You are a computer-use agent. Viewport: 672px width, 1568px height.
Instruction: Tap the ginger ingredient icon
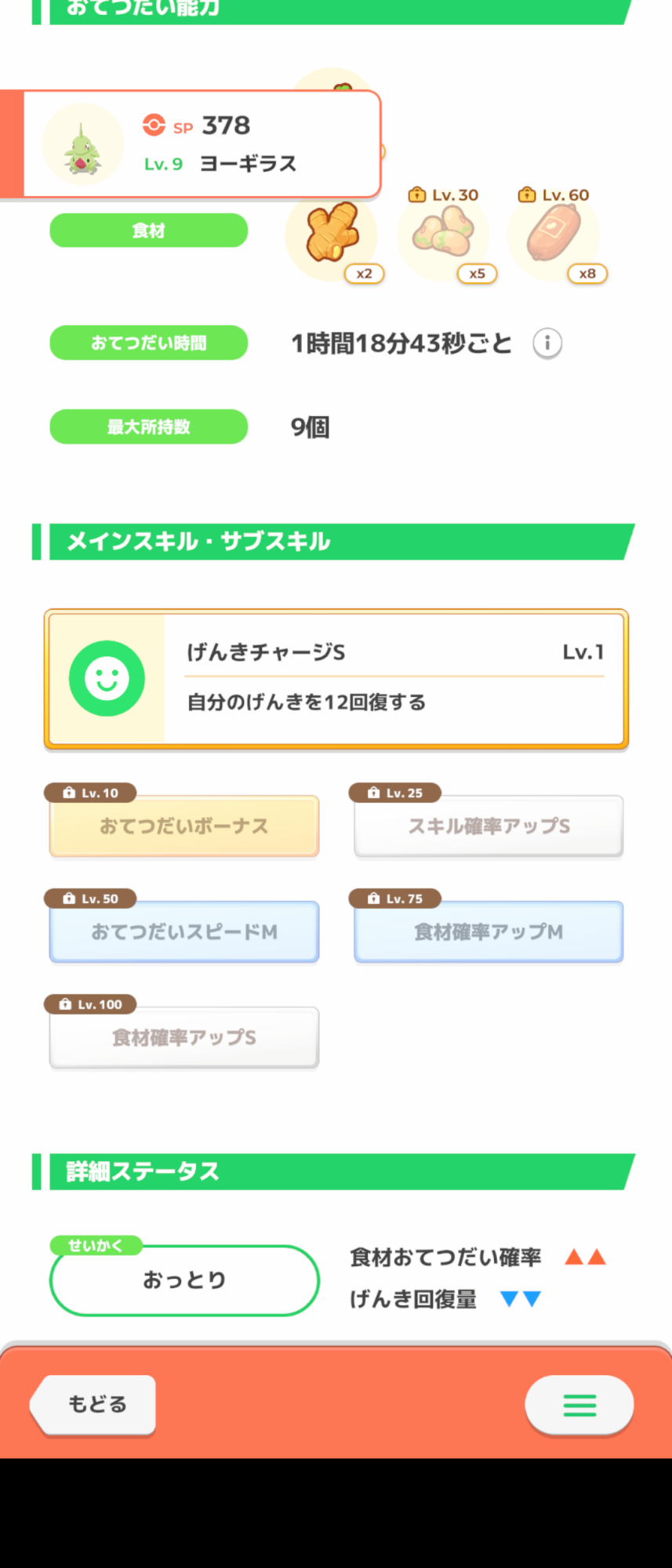(332, 233)
